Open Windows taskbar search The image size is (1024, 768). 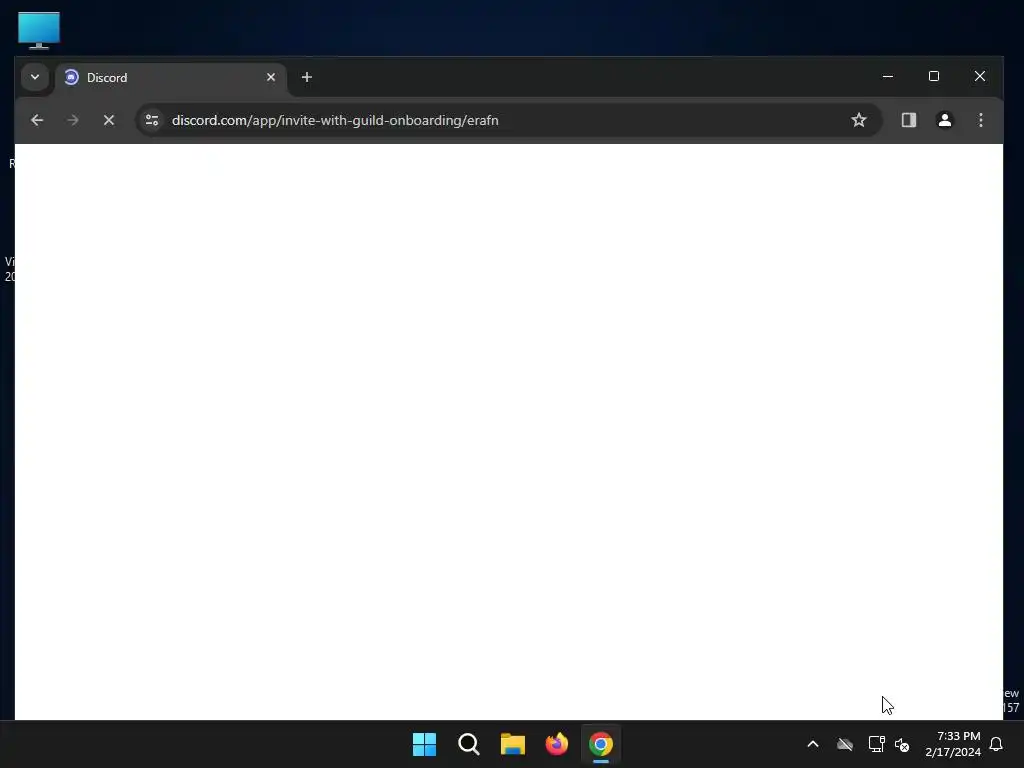(x=469, y=744)
